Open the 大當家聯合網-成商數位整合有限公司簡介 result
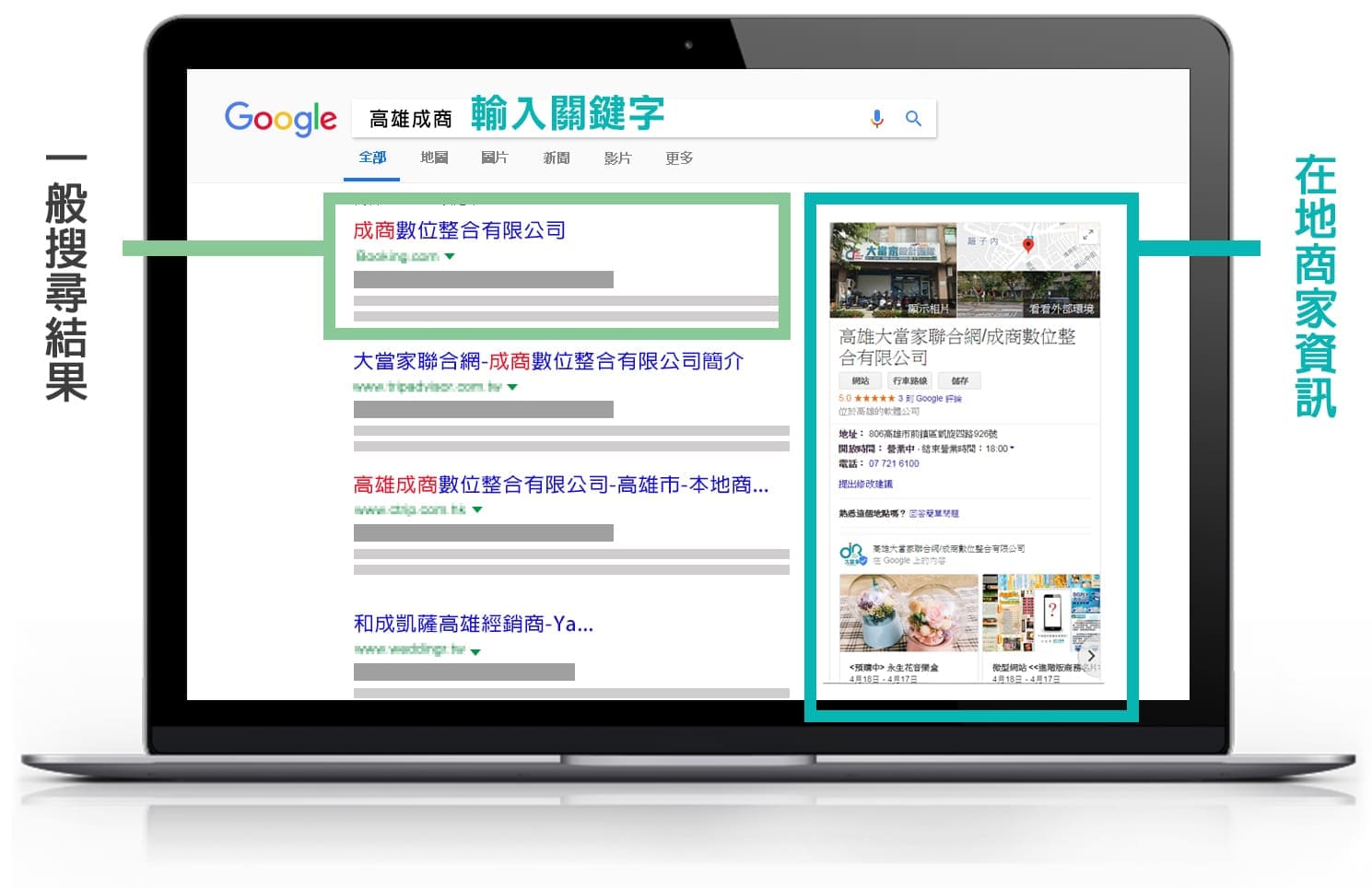 (548, 361)
